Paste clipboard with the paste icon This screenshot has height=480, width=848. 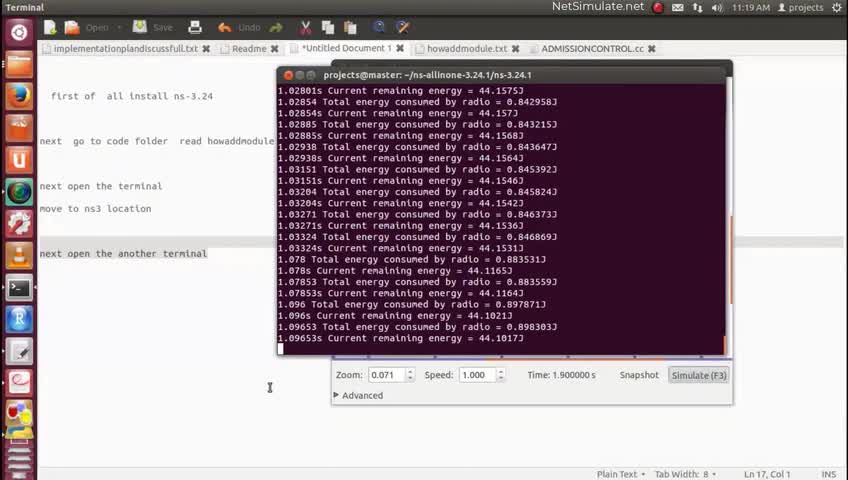tap(350, 28)
